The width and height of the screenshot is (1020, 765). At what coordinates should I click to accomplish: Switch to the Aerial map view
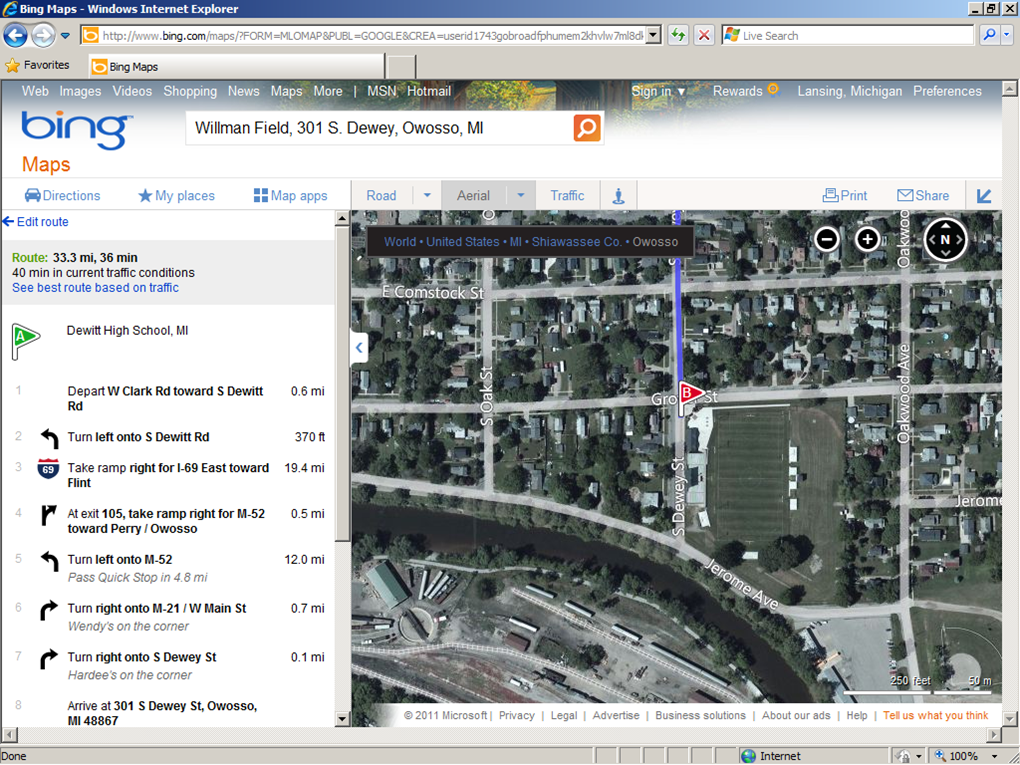click(x=473, y=195)
